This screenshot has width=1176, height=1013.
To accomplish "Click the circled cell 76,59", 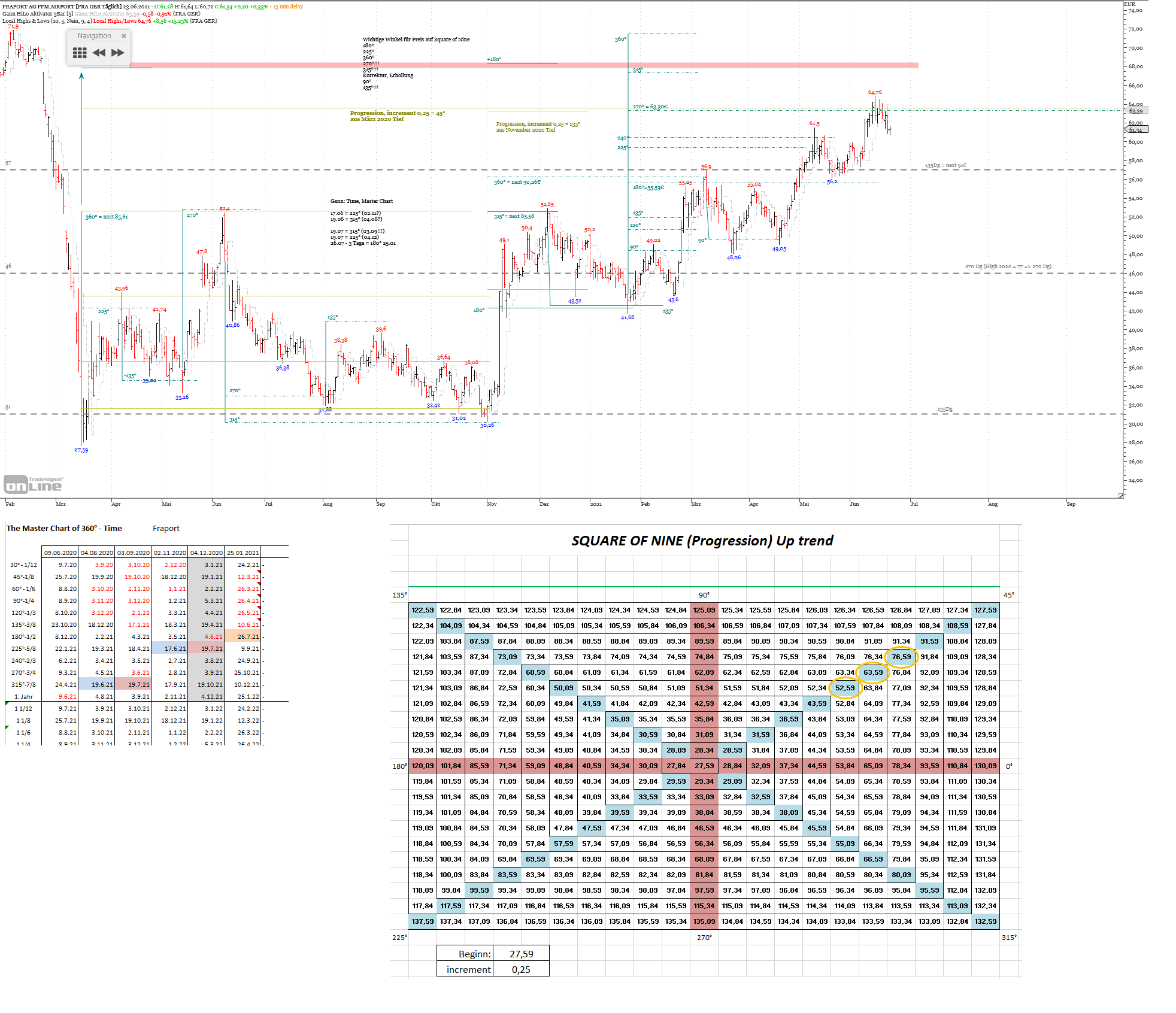I will (901, 657).
